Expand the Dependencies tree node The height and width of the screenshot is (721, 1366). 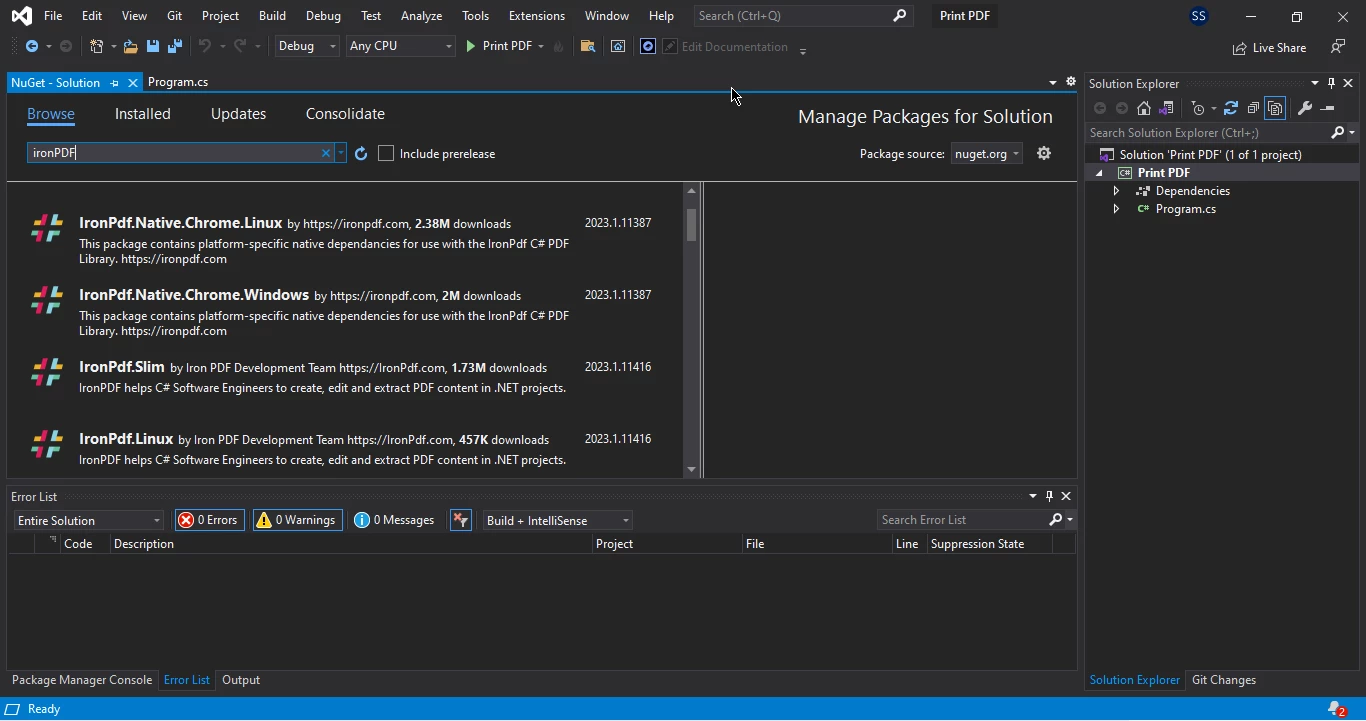pyautogui.click(x=1116, y=191)
